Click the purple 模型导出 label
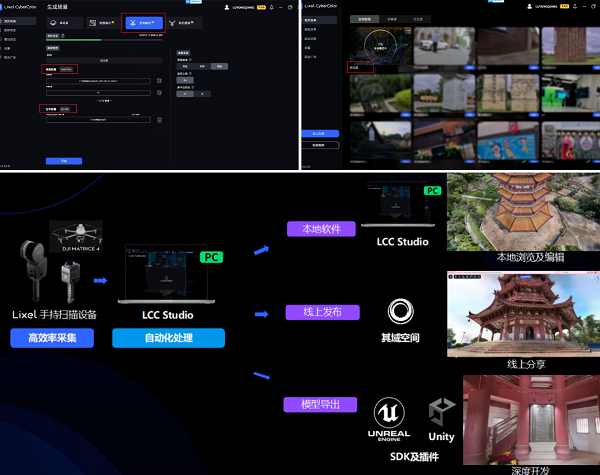 [x=320, y=405]
